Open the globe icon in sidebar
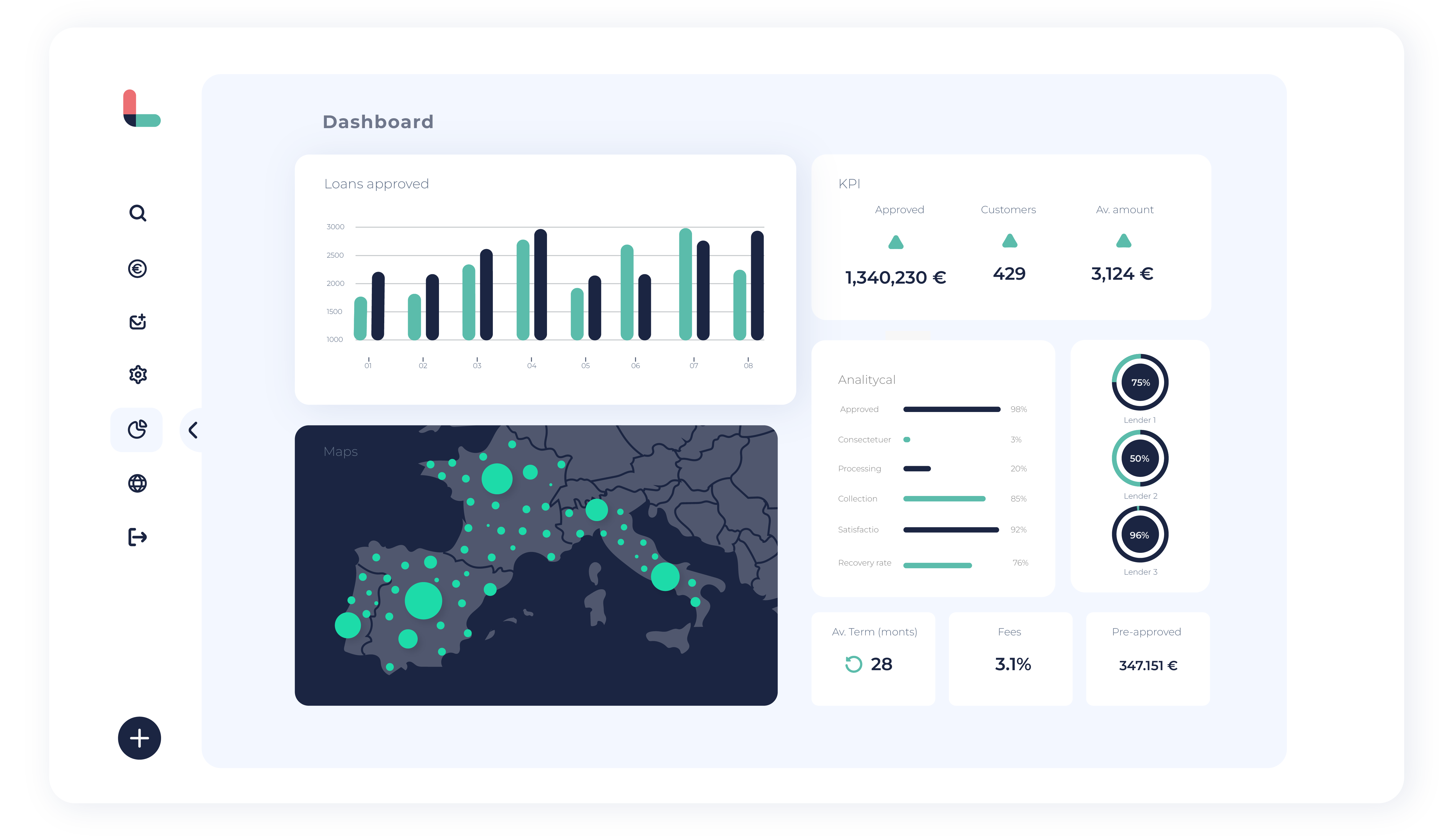Image resolution: width=1439 pixels, height=840 pixels. tap(138, 483)
